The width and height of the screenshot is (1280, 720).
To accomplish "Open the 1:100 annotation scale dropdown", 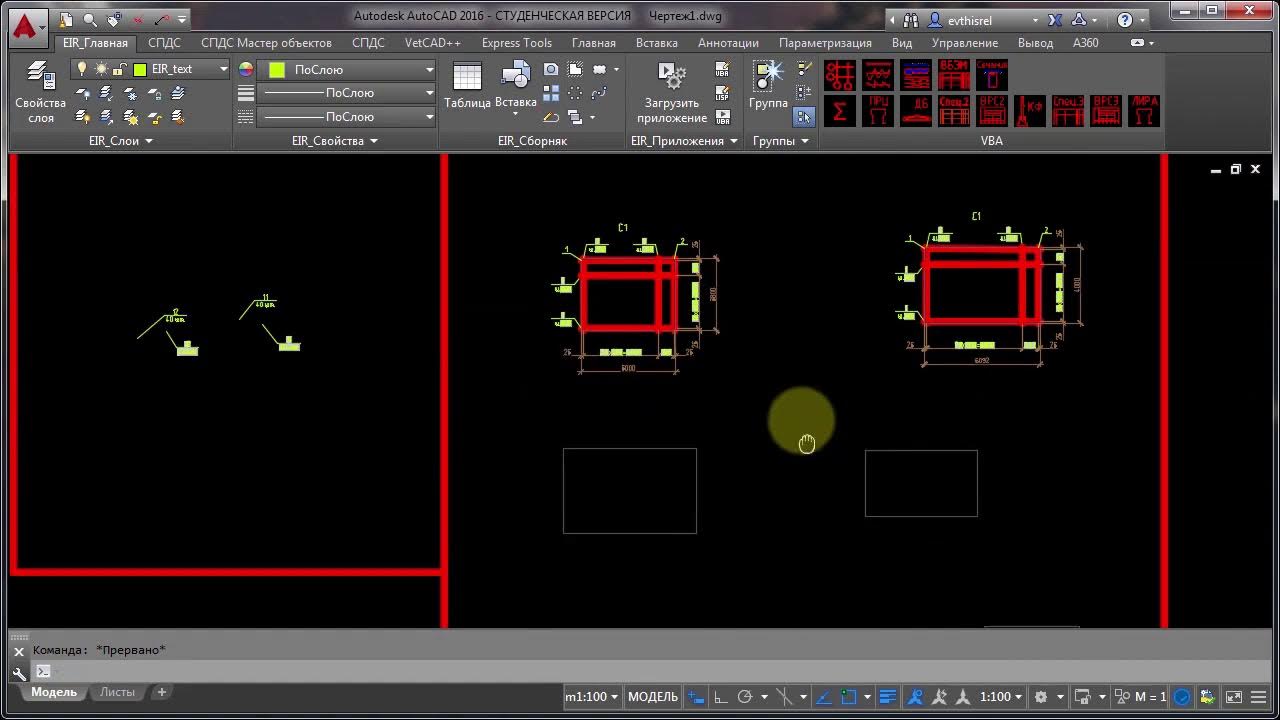I will pyautogui.click(x=1002, y=697).
